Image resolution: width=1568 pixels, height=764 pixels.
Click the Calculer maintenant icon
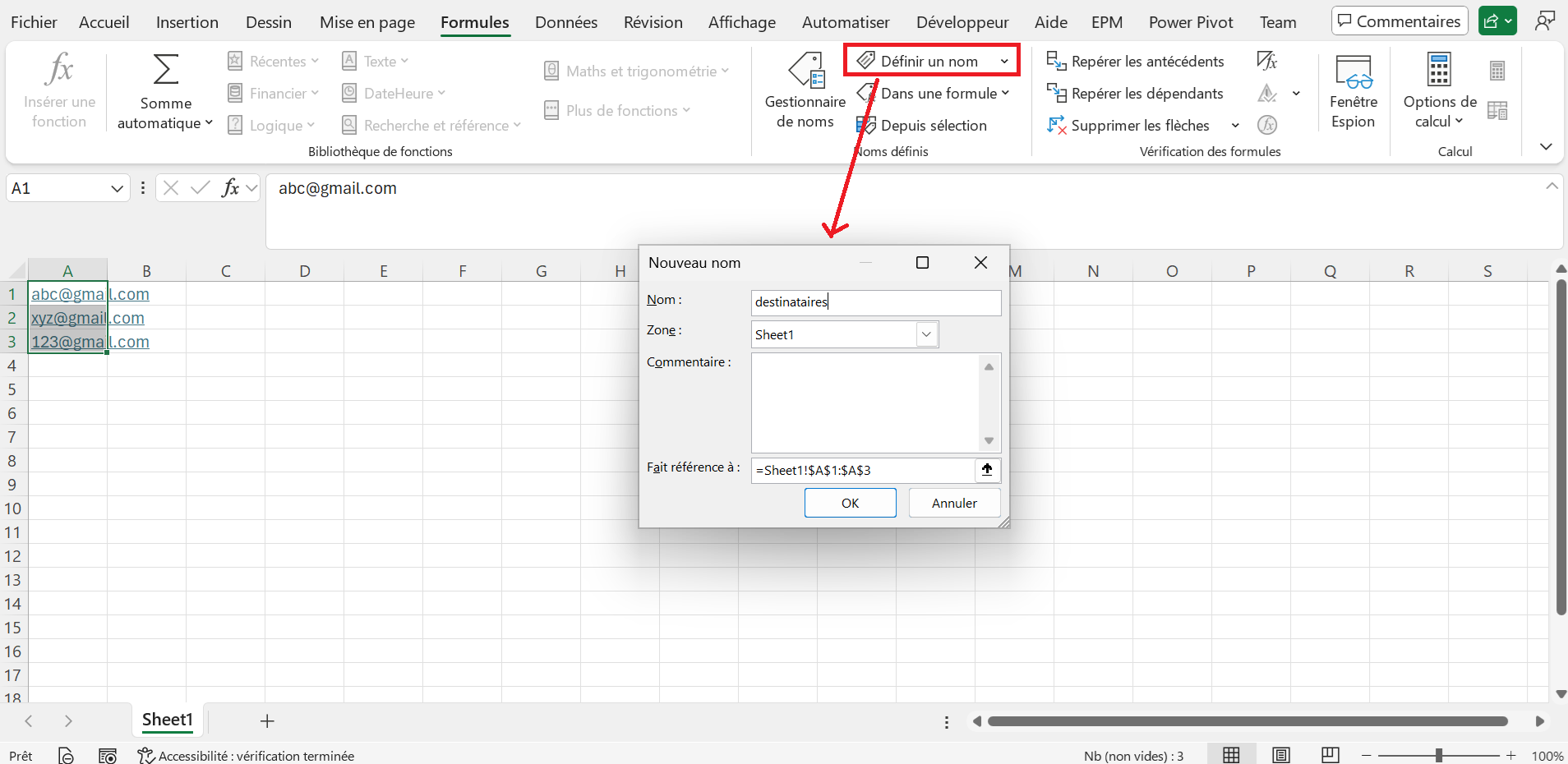pos(1497,71)
